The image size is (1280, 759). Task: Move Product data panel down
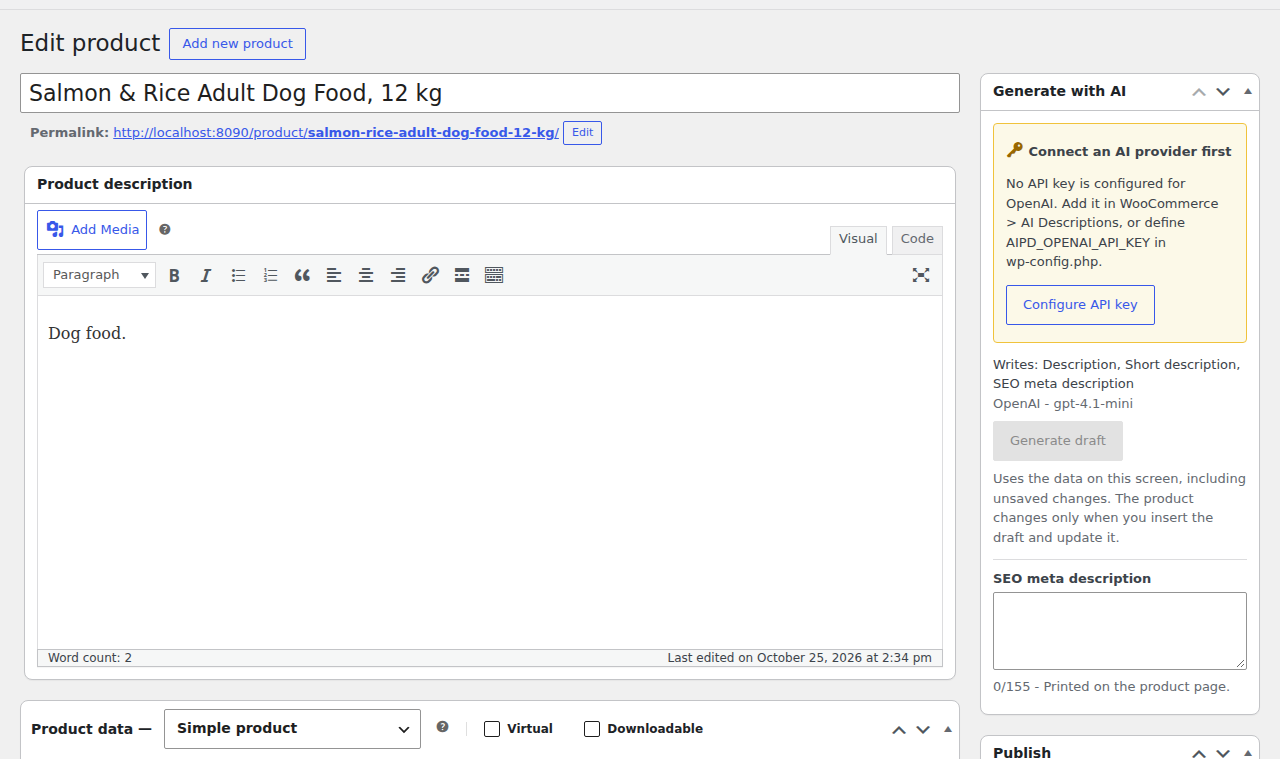tap(923, 729)
